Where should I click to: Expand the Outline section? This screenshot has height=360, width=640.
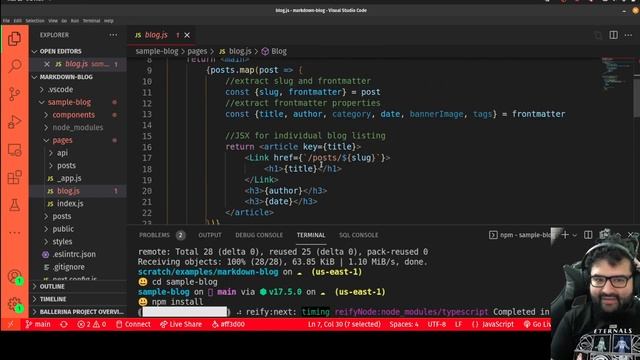click(x=78, y=287)
